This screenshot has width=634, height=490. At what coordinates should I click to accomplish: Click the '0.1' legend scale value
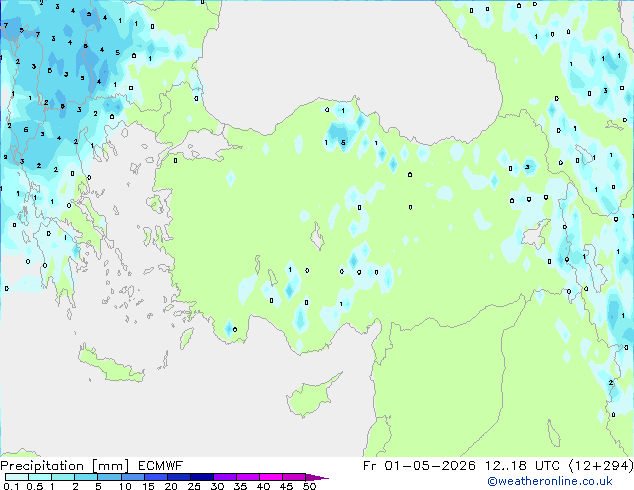pos(11,486)
